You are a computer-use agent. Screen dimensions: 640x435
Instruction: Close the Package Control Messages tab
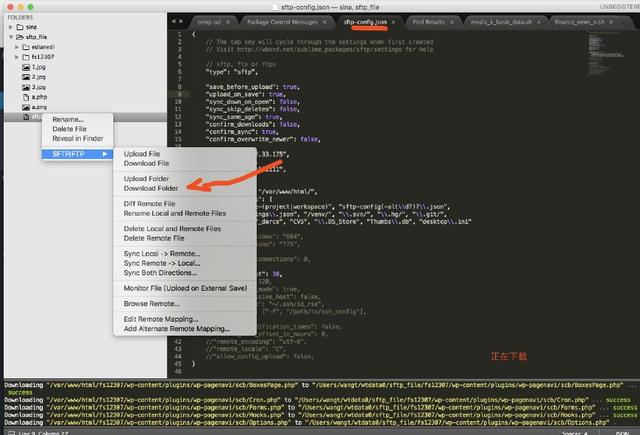[324, 22]
